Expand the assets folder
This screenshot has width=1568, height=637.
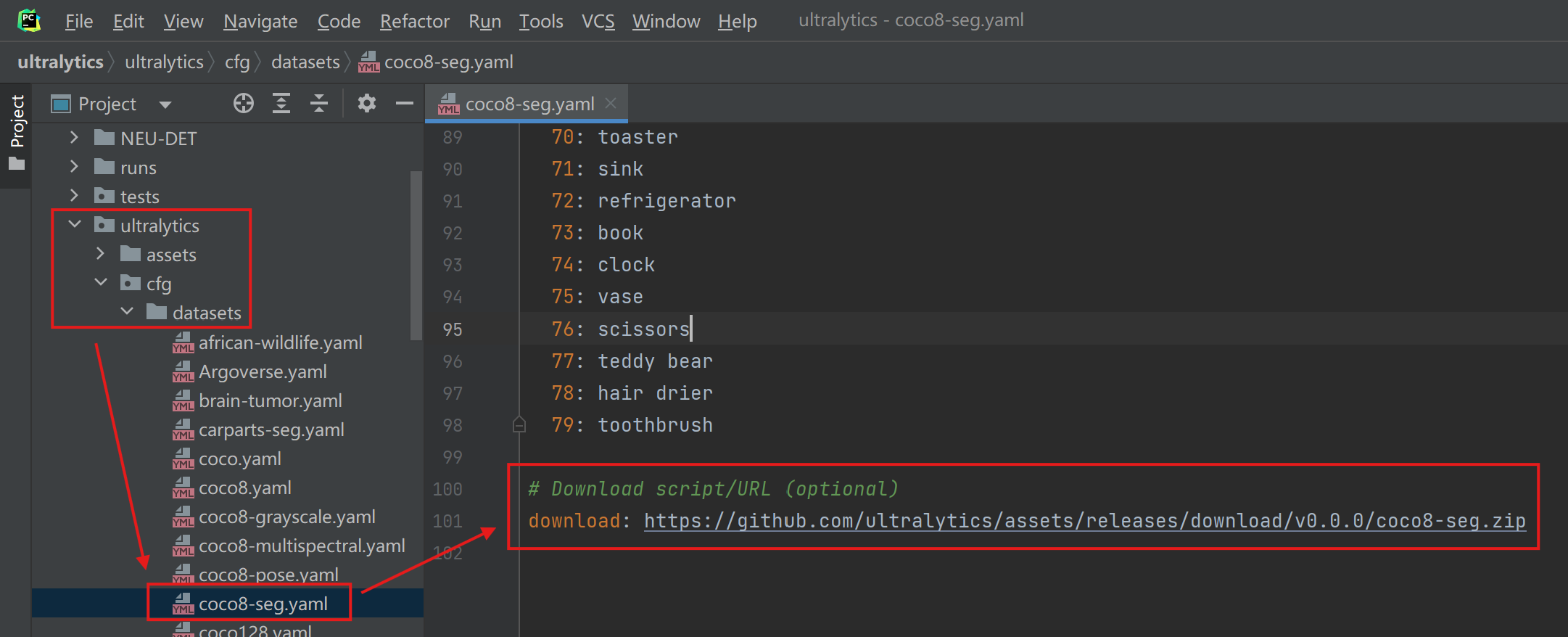100,254
